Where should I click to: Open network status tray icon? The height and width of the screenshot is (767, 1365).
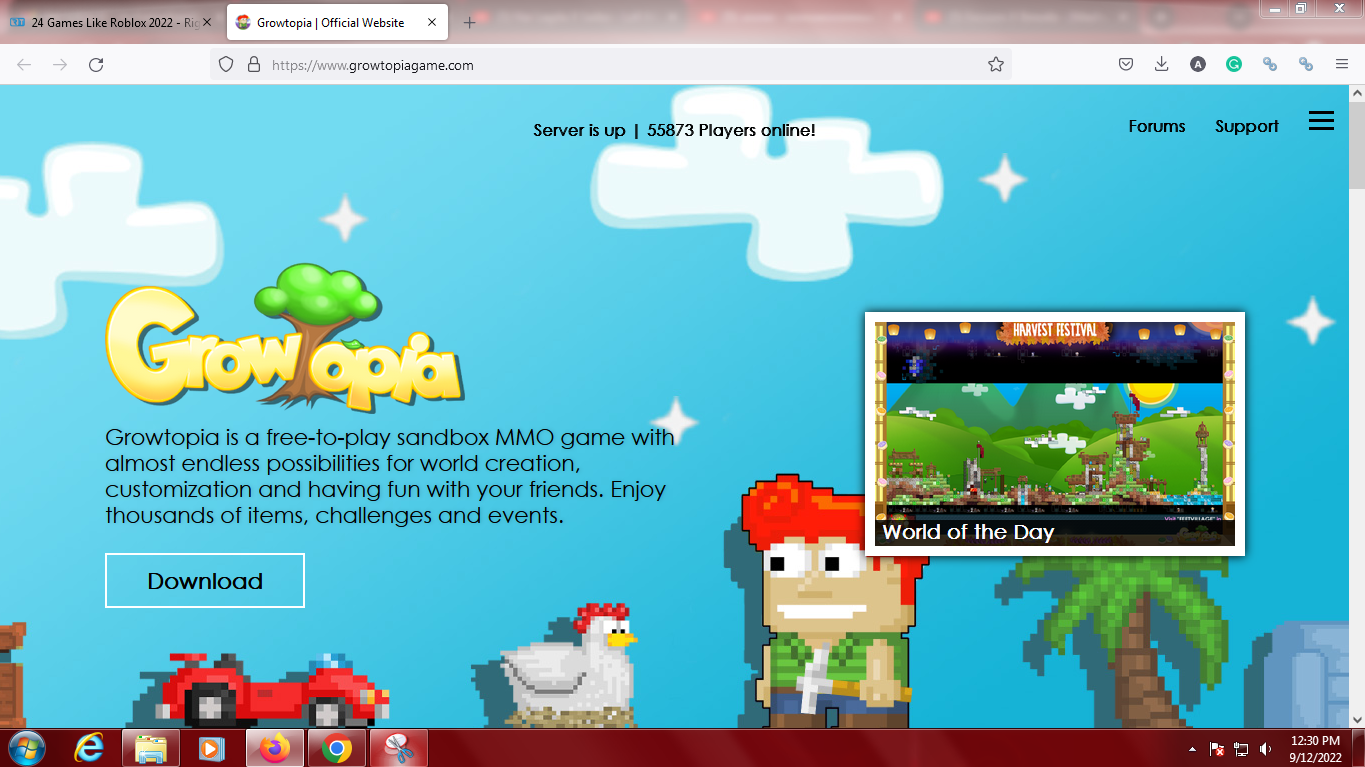click(x=1241, y=748)
